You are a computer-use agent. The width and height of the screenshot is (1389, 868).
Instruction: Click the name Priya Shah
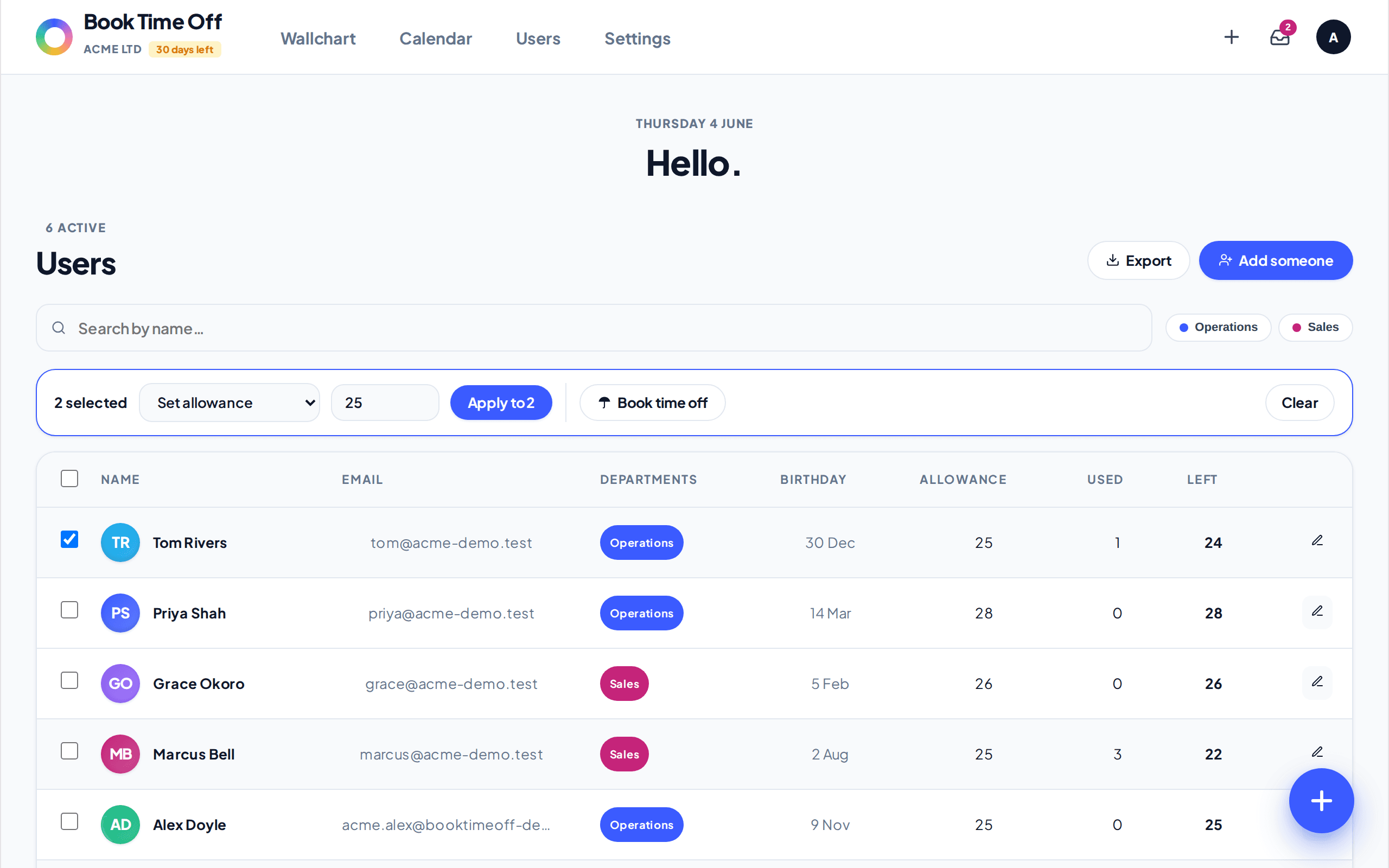[x=189, y=613]
